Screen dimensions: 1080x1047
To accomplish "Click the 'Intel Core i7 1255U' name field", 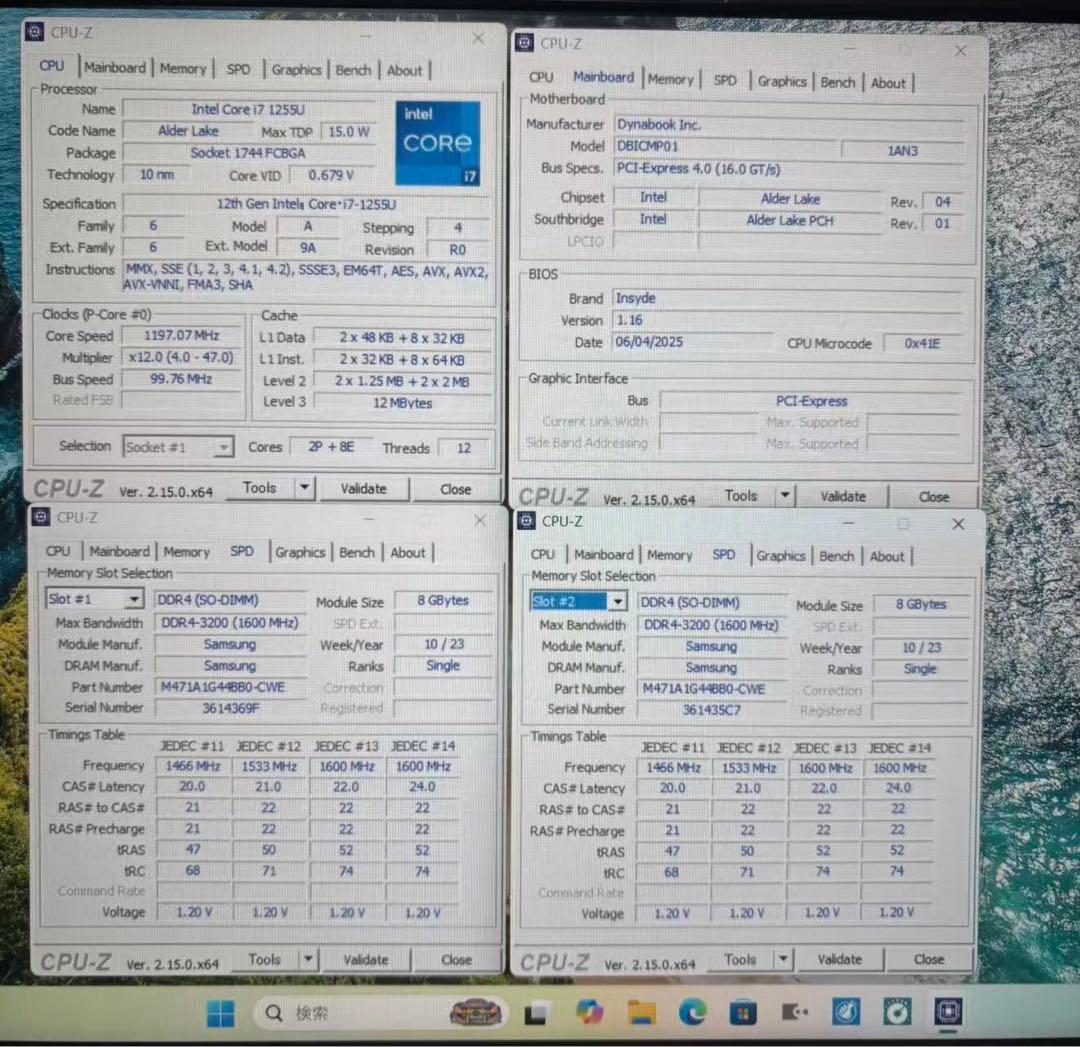I will click(x=249, y=109).
